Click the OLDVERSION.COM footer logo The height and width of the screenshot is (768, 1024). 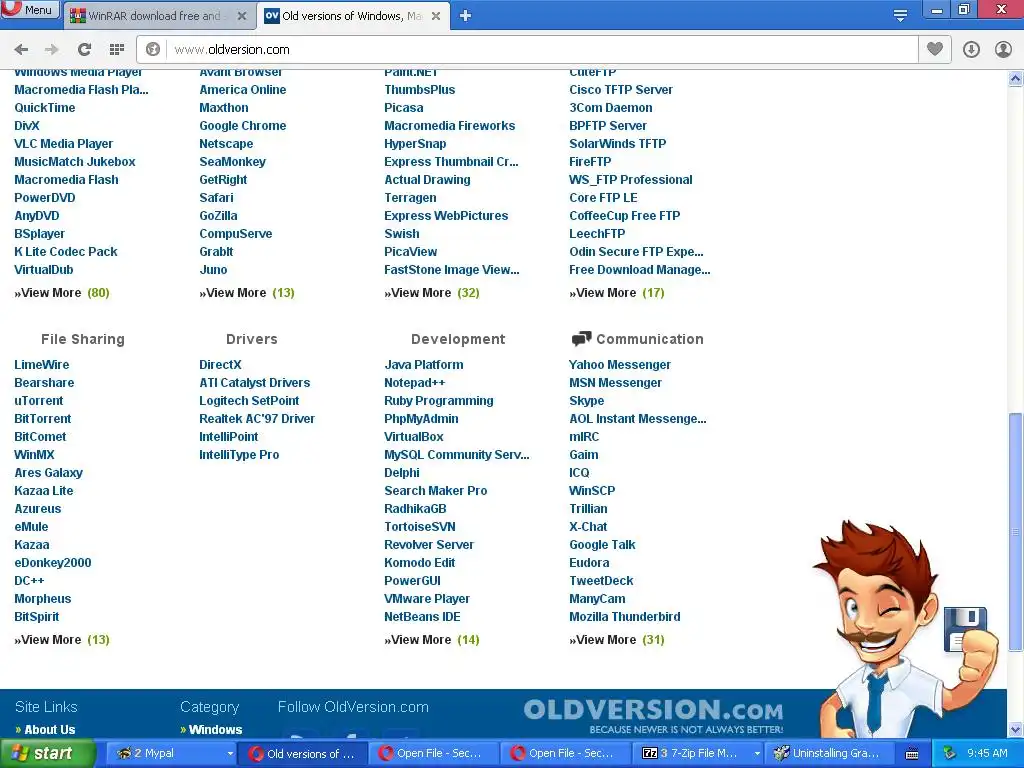pos(653,715)
